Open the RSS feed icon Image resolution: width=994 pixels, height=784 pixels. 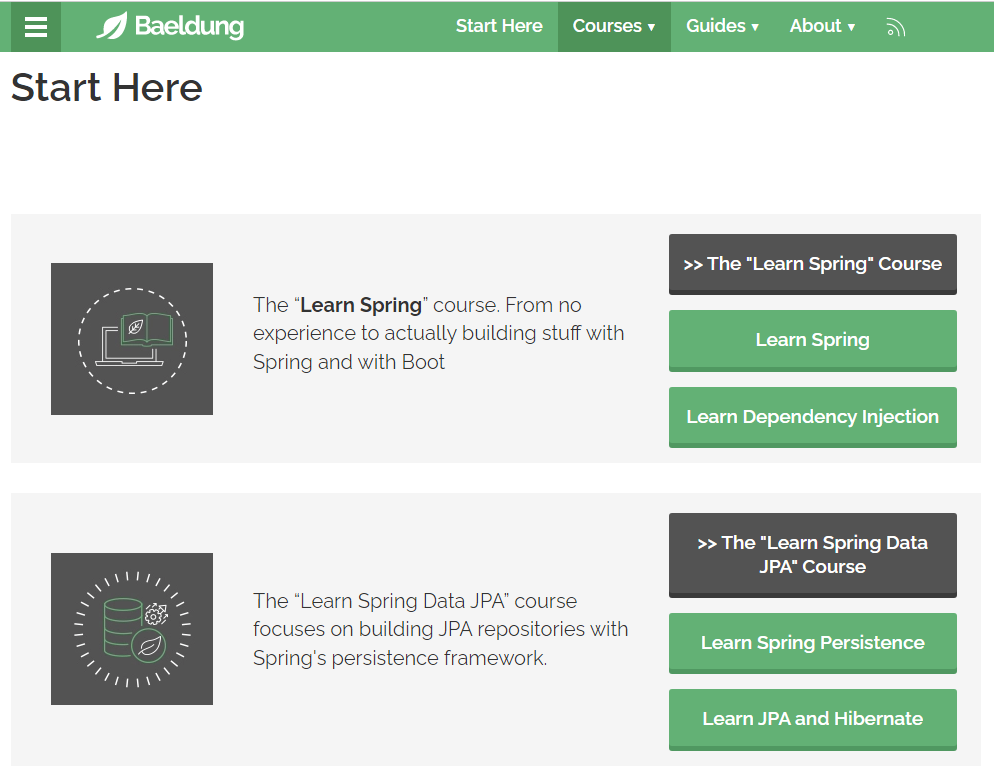(895, 27)
